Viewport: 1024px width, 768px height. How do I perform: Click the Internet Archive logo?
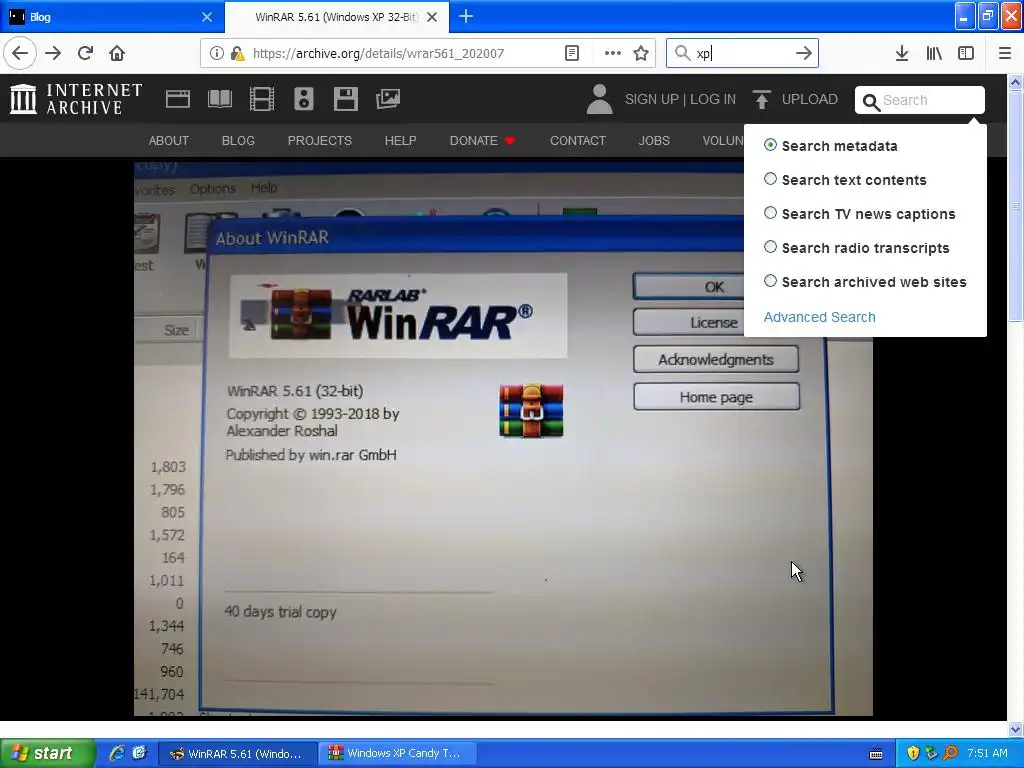coord(76,99)
